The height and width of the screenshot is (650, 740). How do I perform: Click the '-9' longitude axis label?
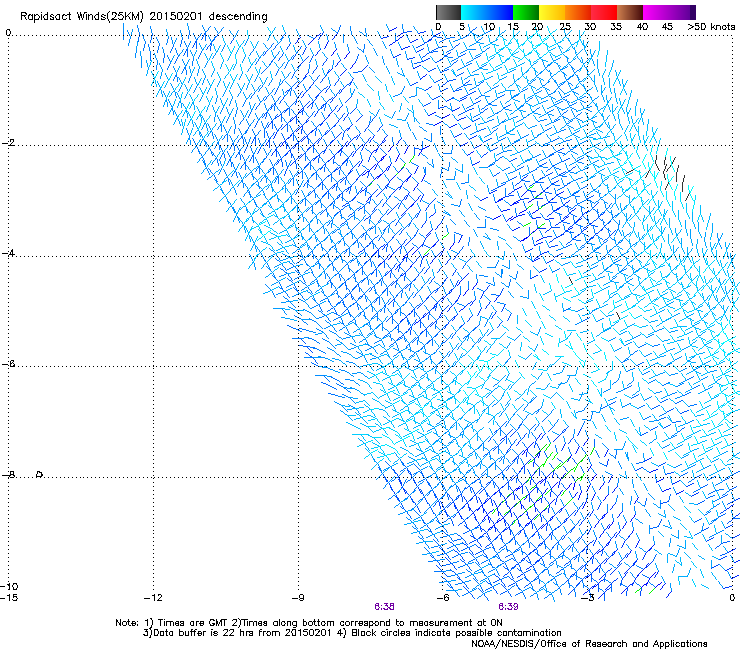pos(298,598)
